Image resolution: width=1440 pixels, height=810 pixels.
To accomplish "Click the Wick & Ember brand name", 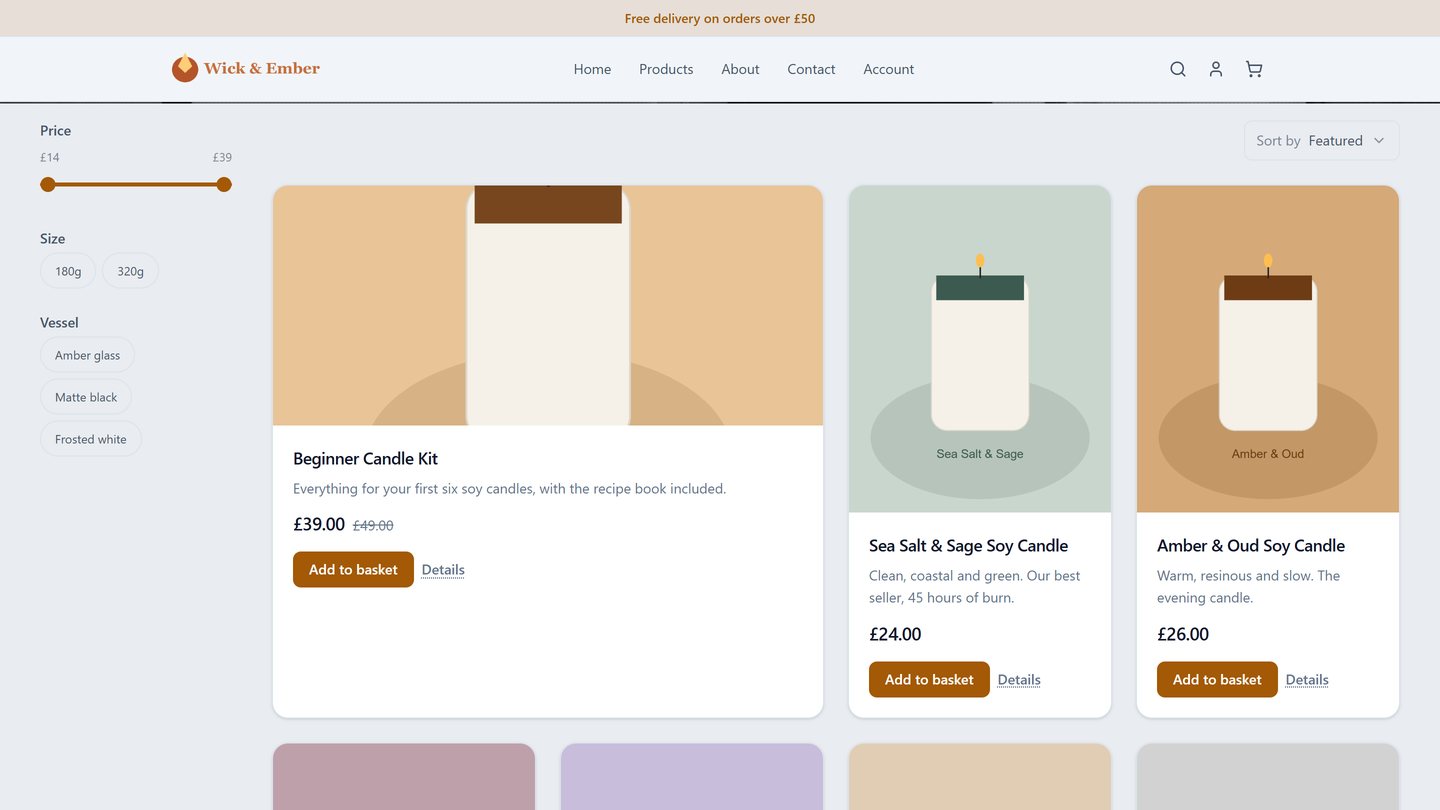I will [262, 68].
